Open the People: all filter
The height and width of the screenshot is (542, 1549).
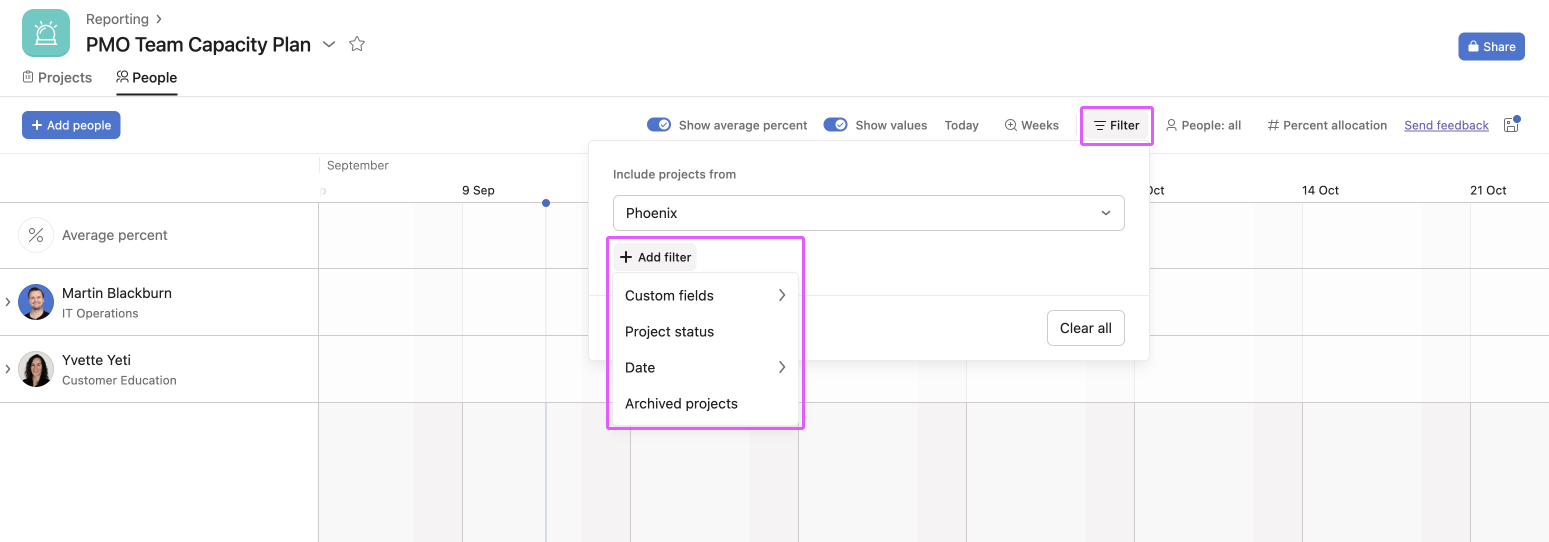1203,125
